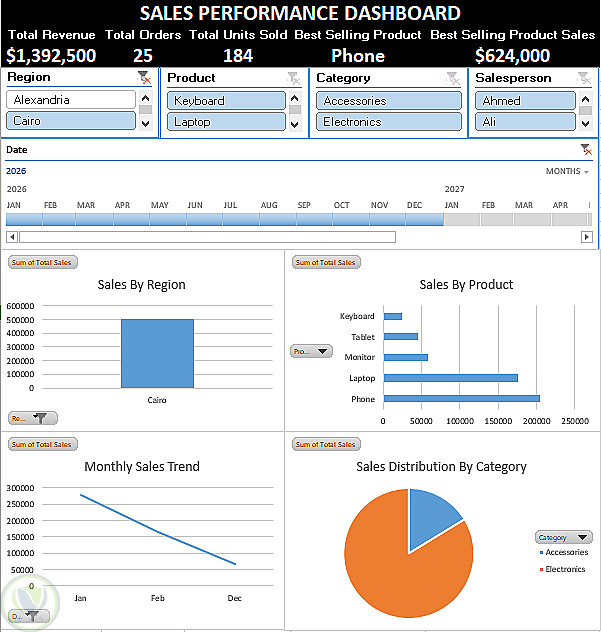
Task: Select the Cairo region slicer item
Action: point(71,121)
